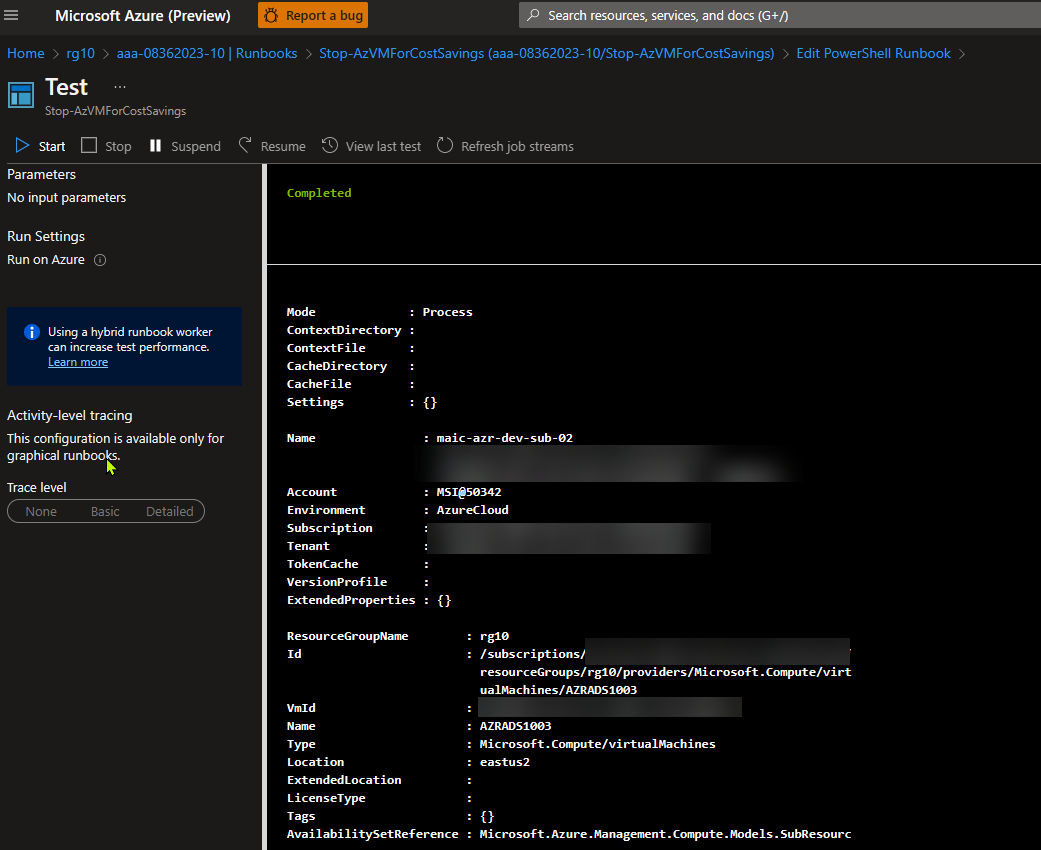This screenshot has width=1041, height=850.
Task: Click the chevron after Edit PowerShell Runbook
Action: pyautogui.click(x=962, y=54)
